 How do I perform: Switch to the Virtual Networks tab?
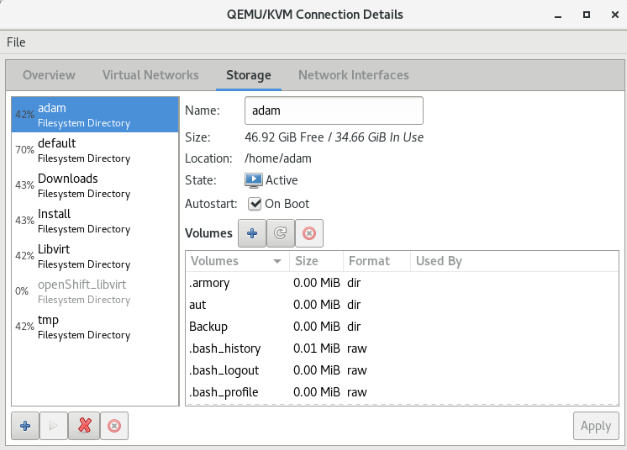click(x=150, y=75)
